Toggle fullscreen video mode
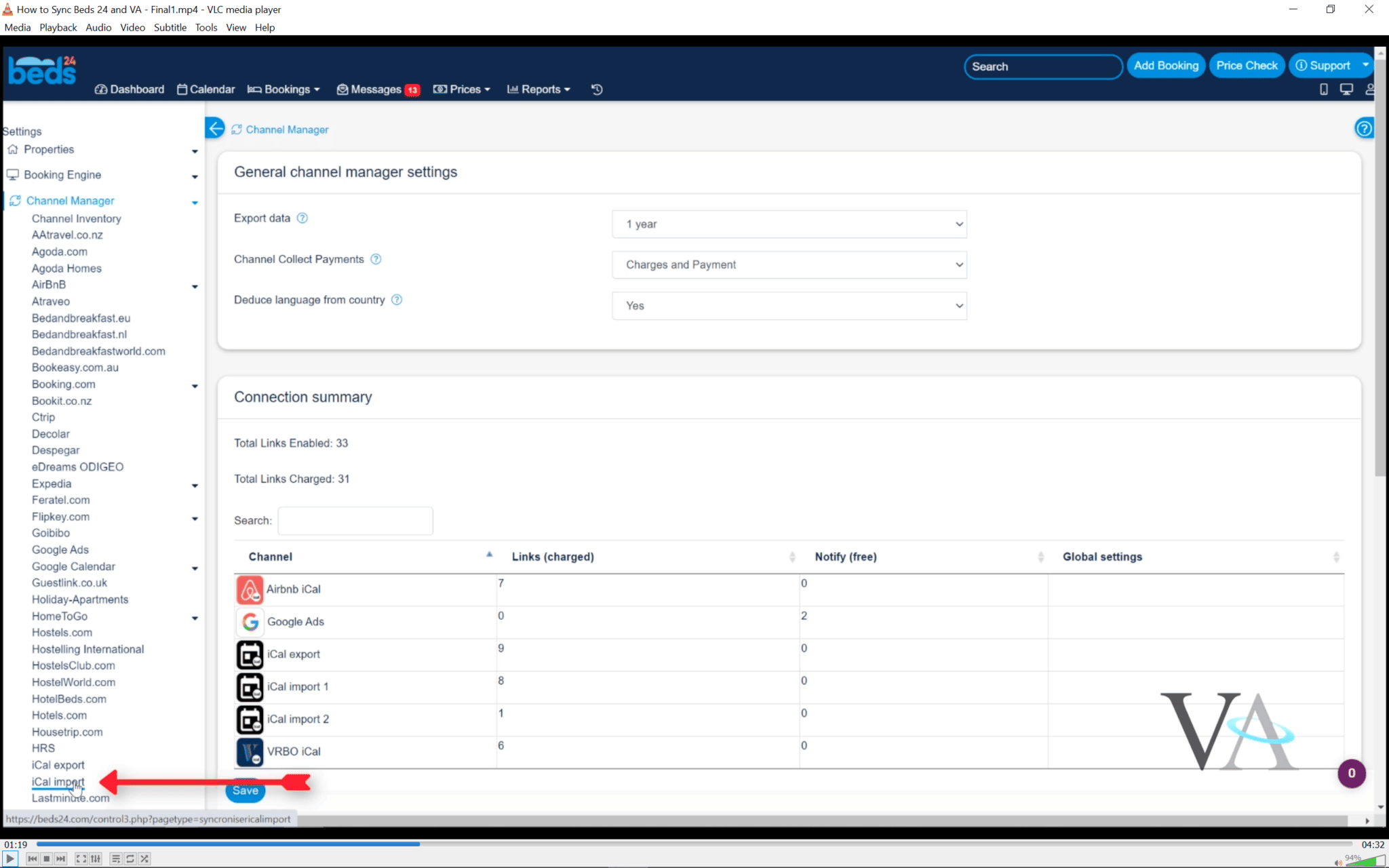 pos(81,859)
